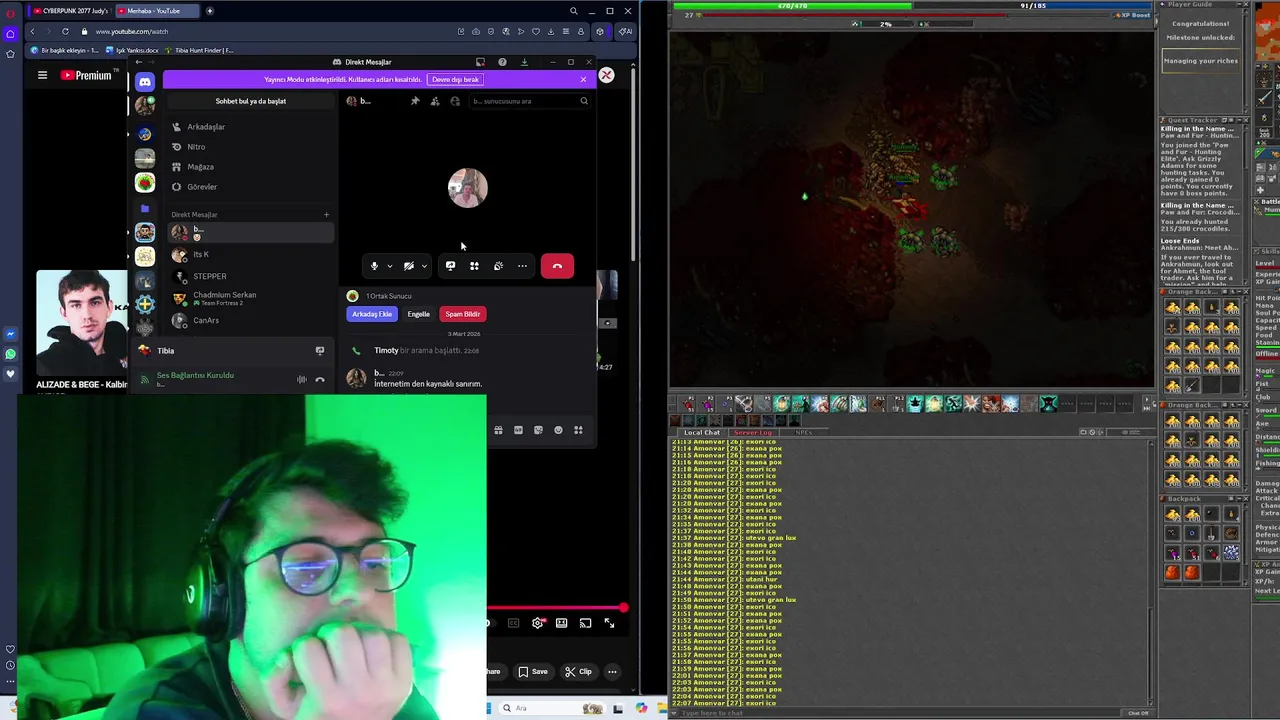
Task: Switch to NPCs tab in Tibia
Action: [804, 432]
